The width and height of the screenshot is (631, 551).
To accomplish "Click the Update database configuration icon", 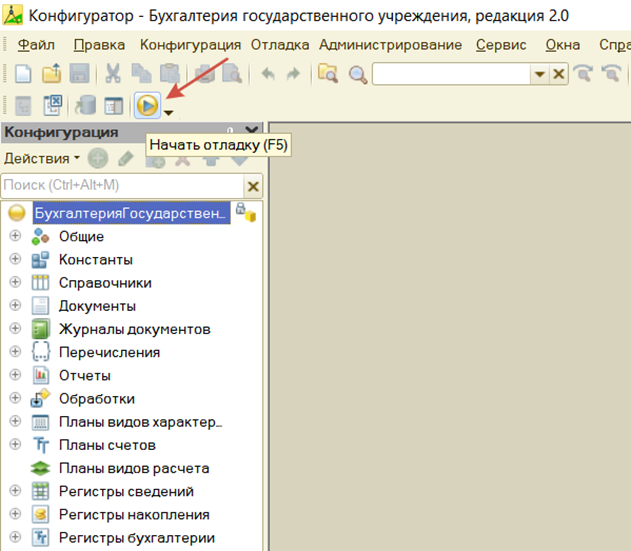I will pos(85,105).
